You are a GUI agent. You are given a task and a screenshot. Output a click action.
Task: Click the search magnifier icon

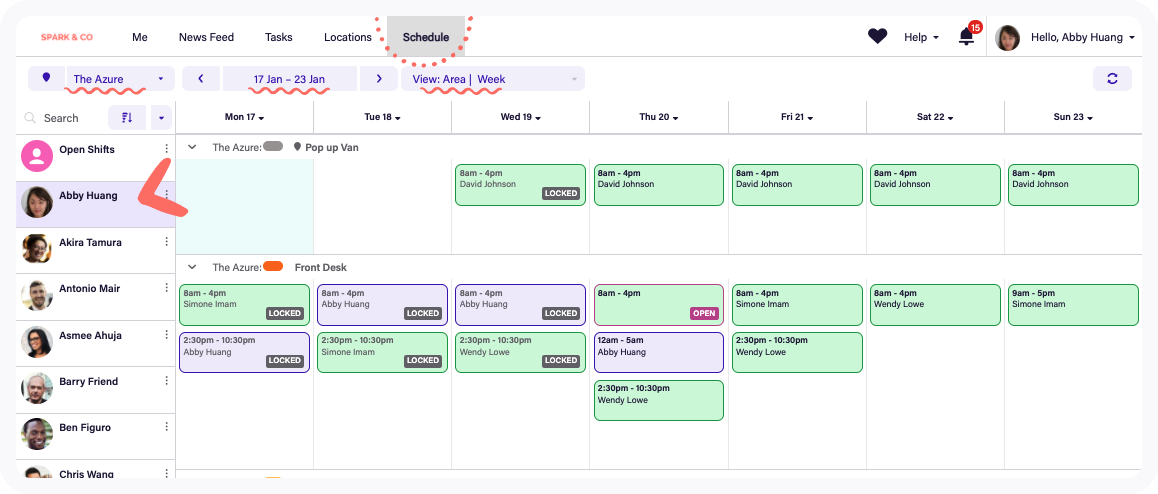(x=30, y=118)
